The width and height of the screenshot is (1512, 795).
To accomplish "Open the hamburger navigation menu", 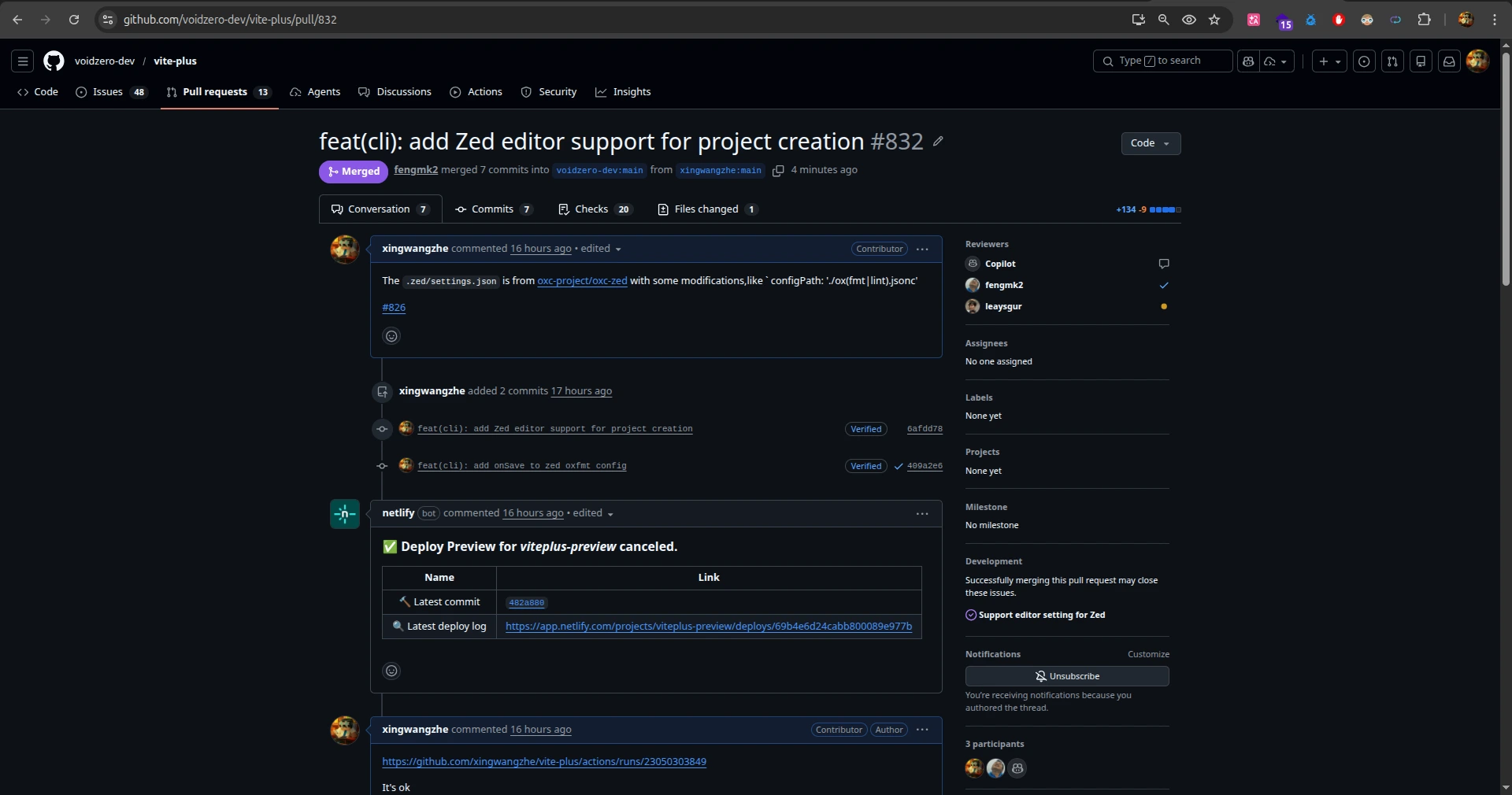I will [x=23, y=61].
